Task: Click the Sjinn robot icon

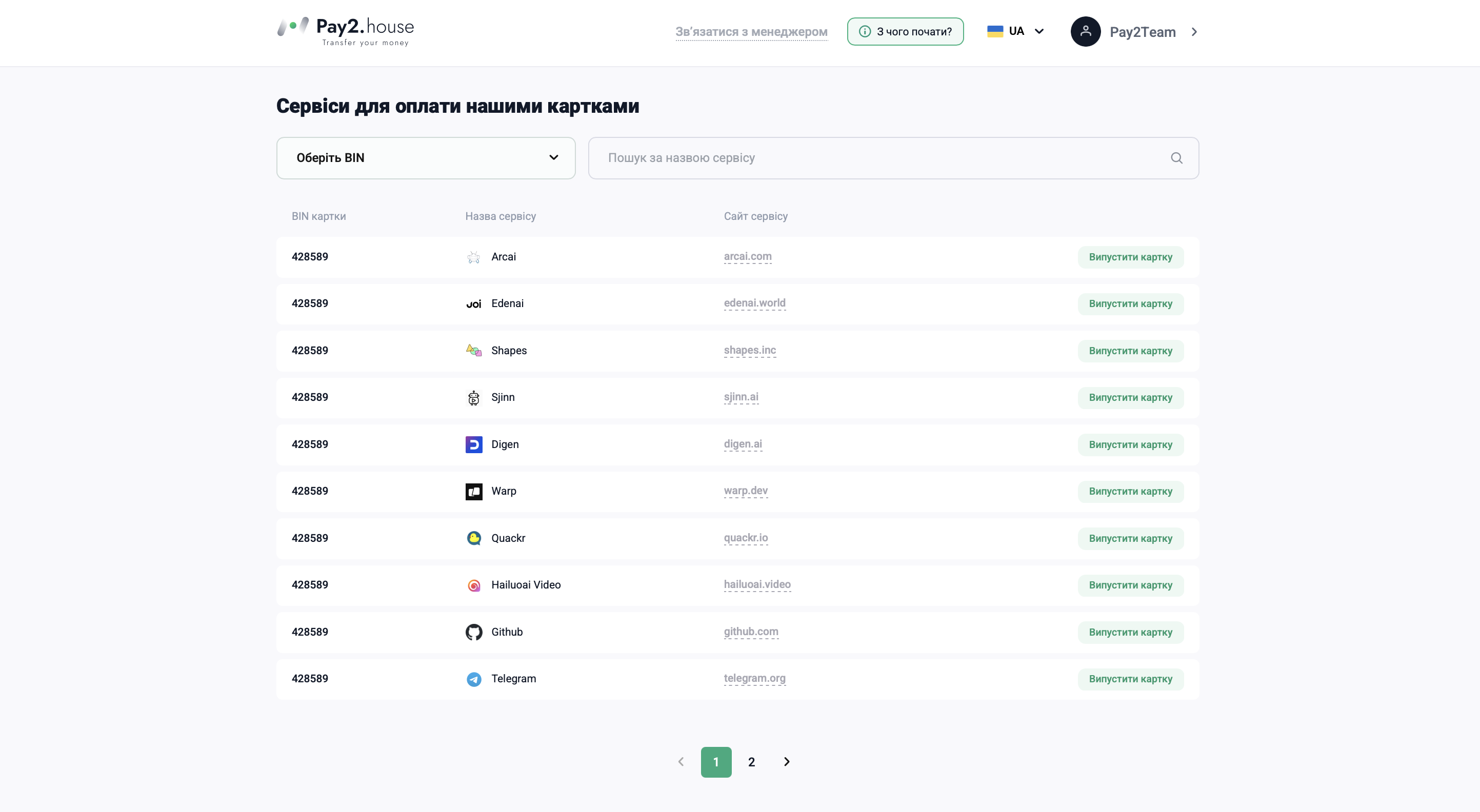Action: tap(473, 397)
